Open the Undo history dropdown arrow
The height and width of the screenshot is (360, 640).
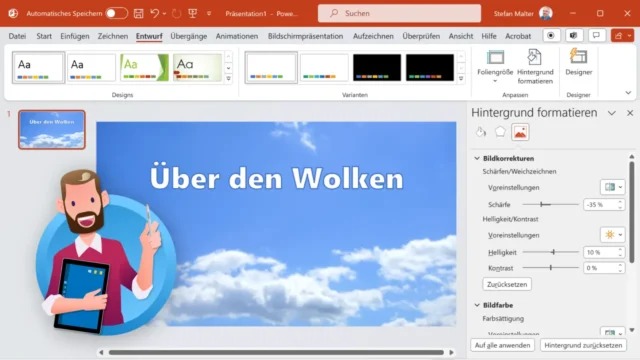(164, 13)
